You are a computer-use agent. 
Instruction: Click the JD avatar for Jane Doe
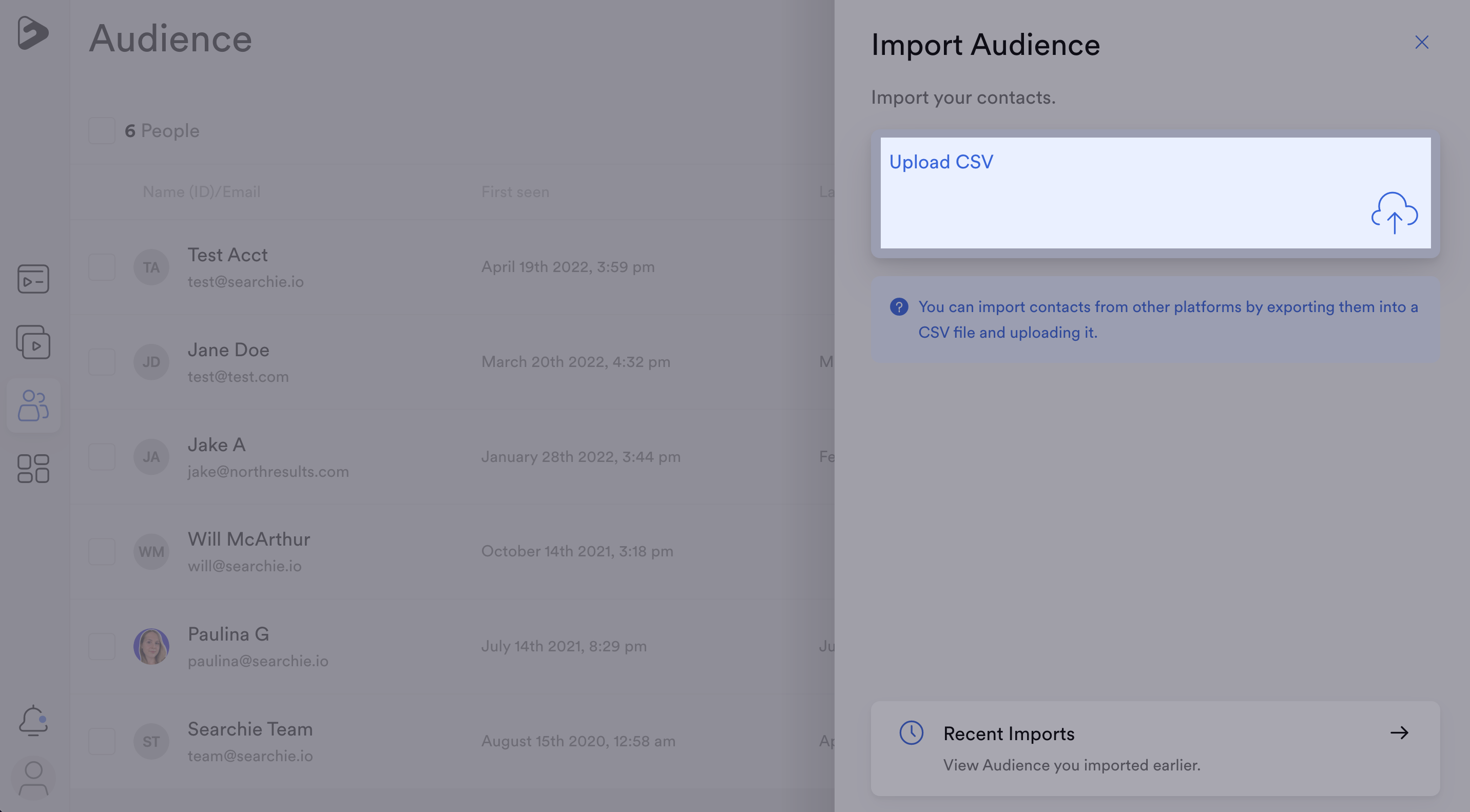pyautogui.click(x=151, y=362)
